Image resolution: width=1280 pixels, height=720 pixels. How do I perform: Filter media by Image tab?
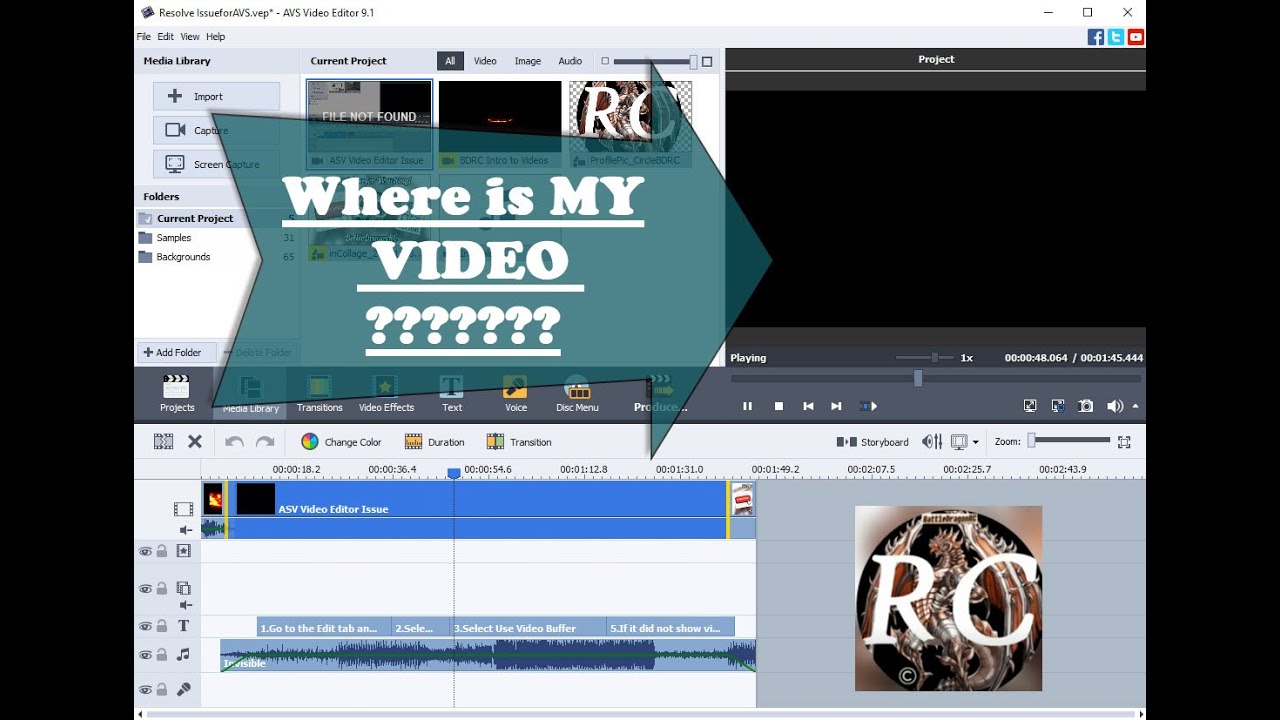[528, 61]
